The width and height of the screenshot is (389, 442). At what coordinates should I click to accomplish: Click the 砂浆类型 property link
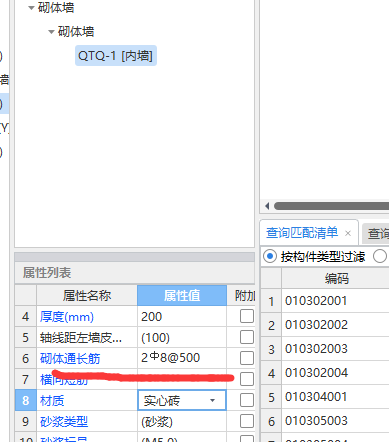(64, 422)
